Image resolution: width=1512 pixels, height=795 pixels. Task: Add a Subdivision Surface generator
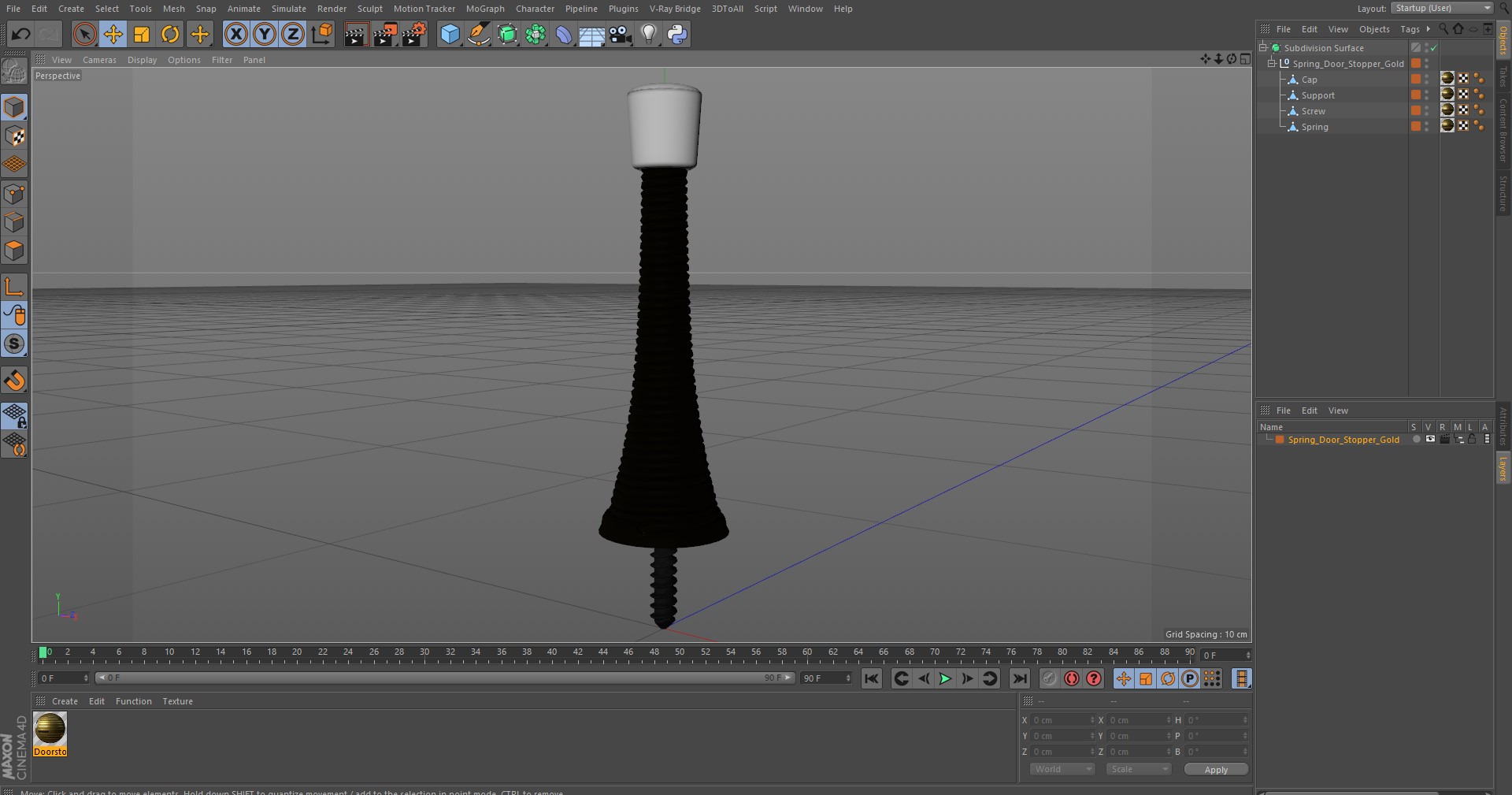click(x=507, y=34)
